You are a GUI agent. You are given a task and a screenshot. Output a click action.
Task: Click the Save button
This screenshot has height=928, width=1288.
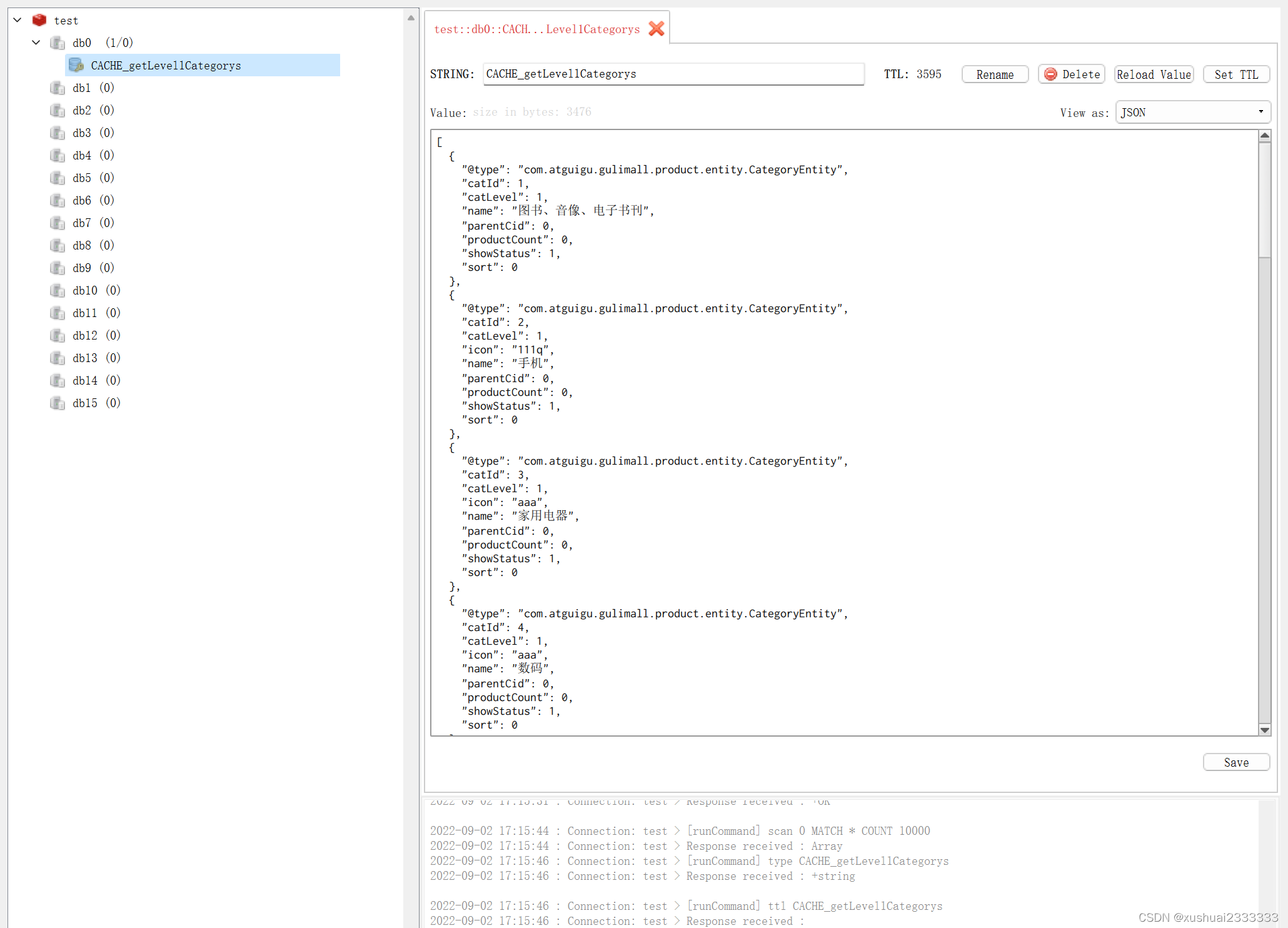click(x=1236, y=762)
